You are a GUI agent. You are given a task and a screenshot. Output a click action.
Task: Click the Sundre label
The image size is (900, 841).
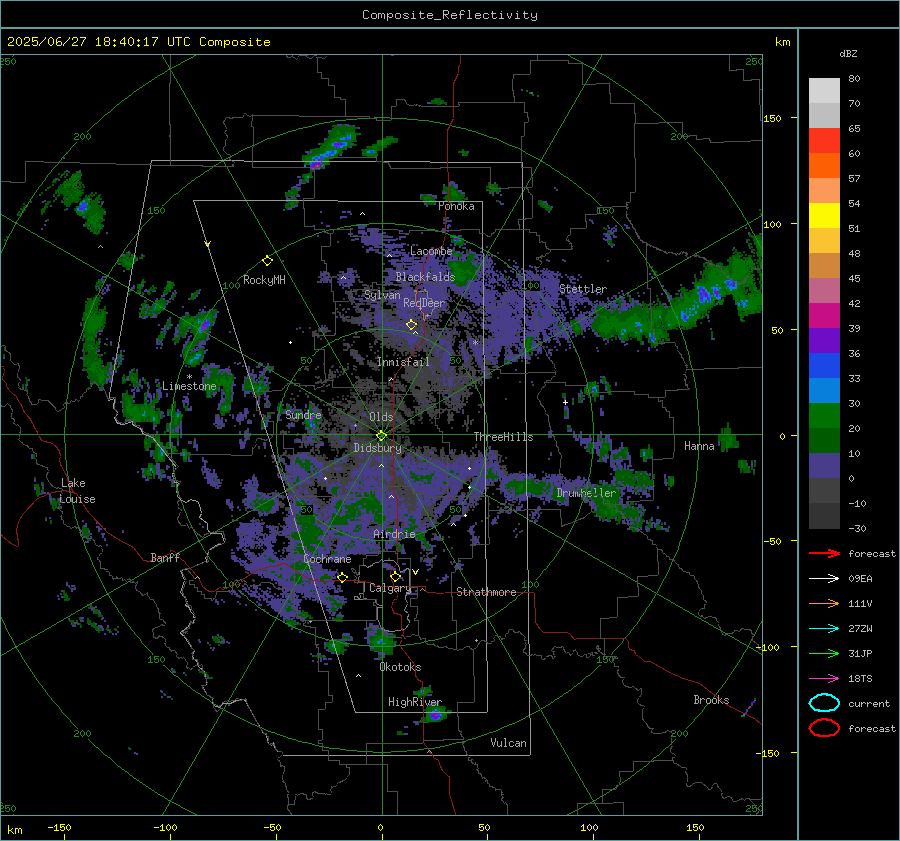[x=303, y=415]
